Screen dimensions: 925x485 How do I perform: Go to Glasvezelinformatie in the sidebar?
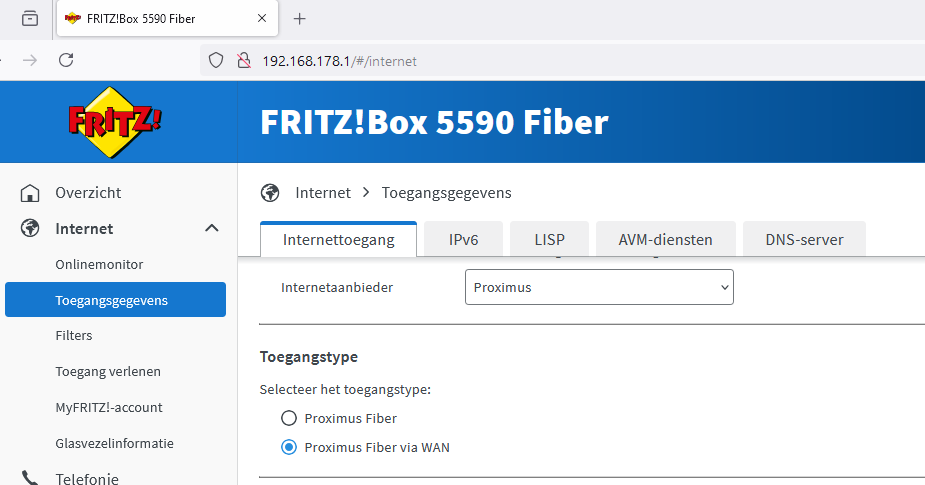point(114,443)
